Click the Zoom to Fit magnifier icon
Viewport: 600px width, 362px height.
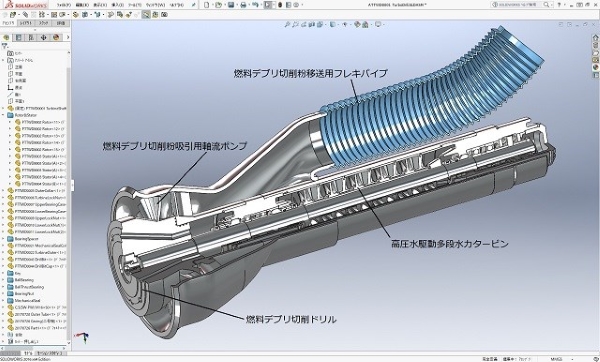coord(287,24)
